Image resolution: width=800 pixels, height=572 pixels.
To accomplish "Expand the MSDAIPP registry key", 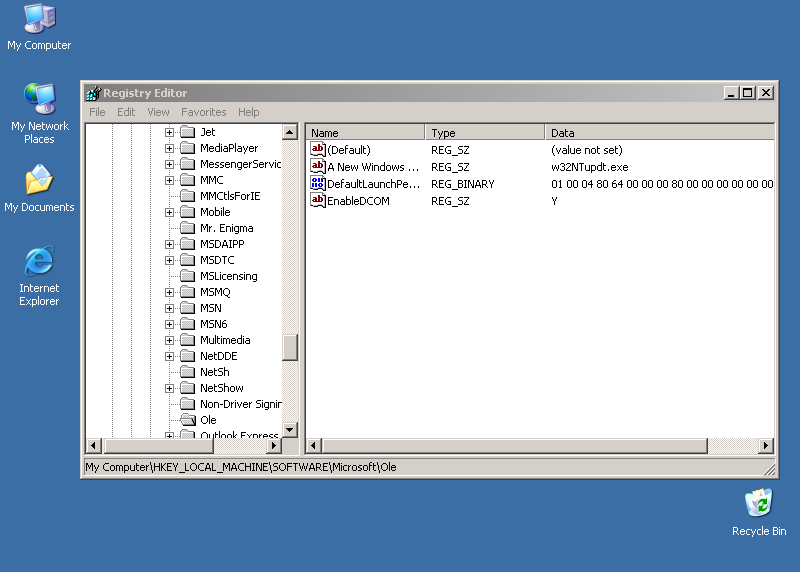I will [x=169, y=244].
